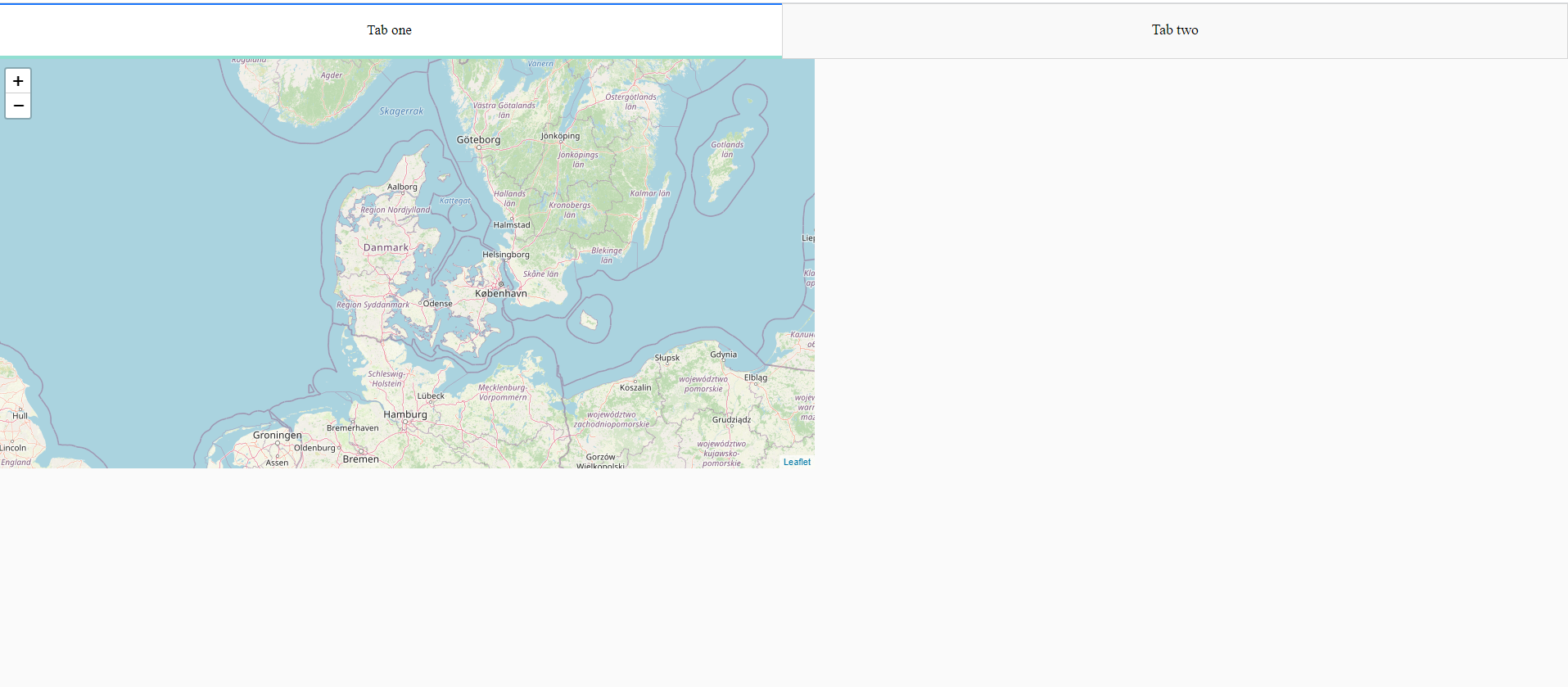This screenshot has height=687, width=1568.
Task: Click the Kattegat sea label
Action: pos(454,201)
